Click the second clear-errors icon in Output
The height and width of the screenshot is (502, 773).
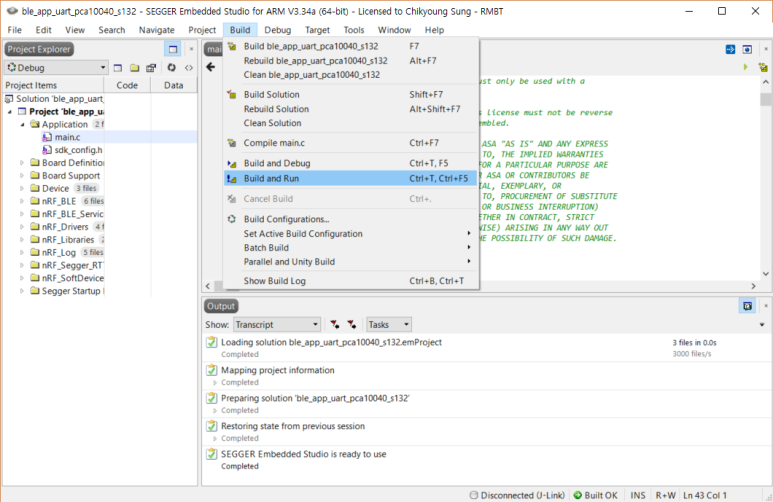coord(351,324)
